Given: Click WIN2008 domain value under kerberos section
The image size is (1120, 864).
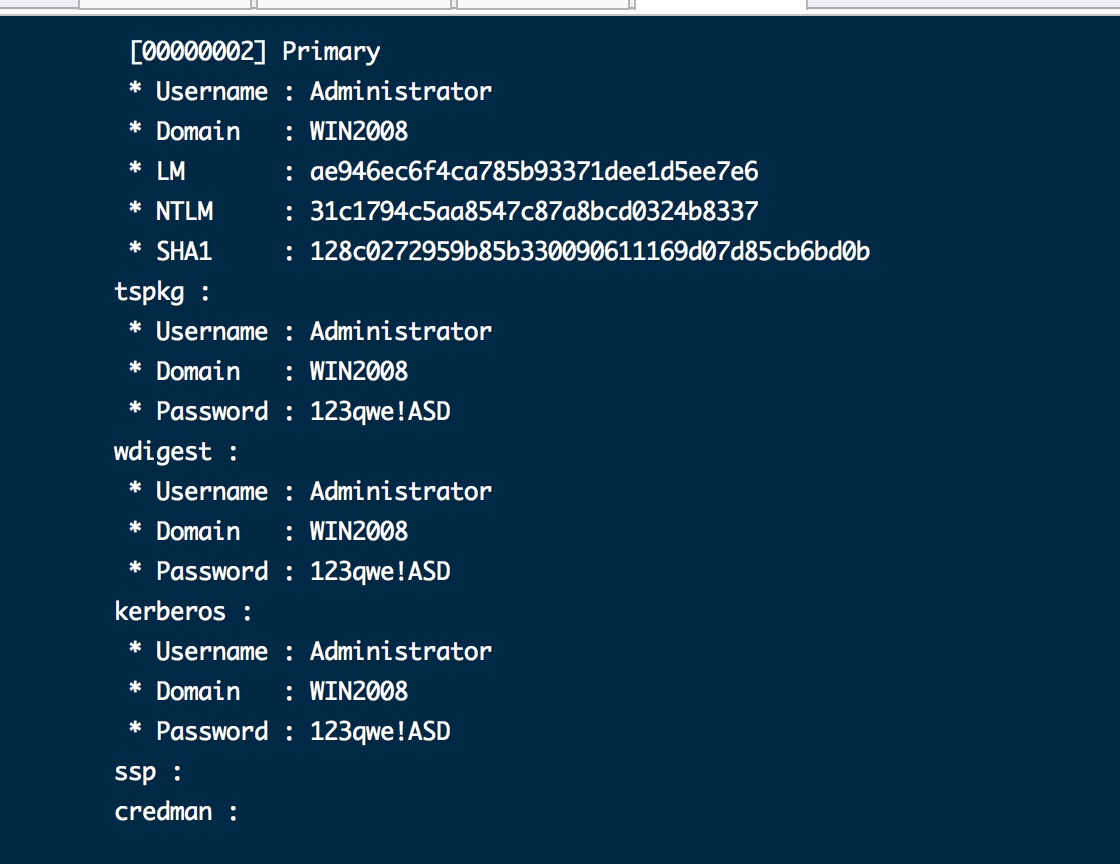Looking at the screenshot, I should (x=359, y=691).
